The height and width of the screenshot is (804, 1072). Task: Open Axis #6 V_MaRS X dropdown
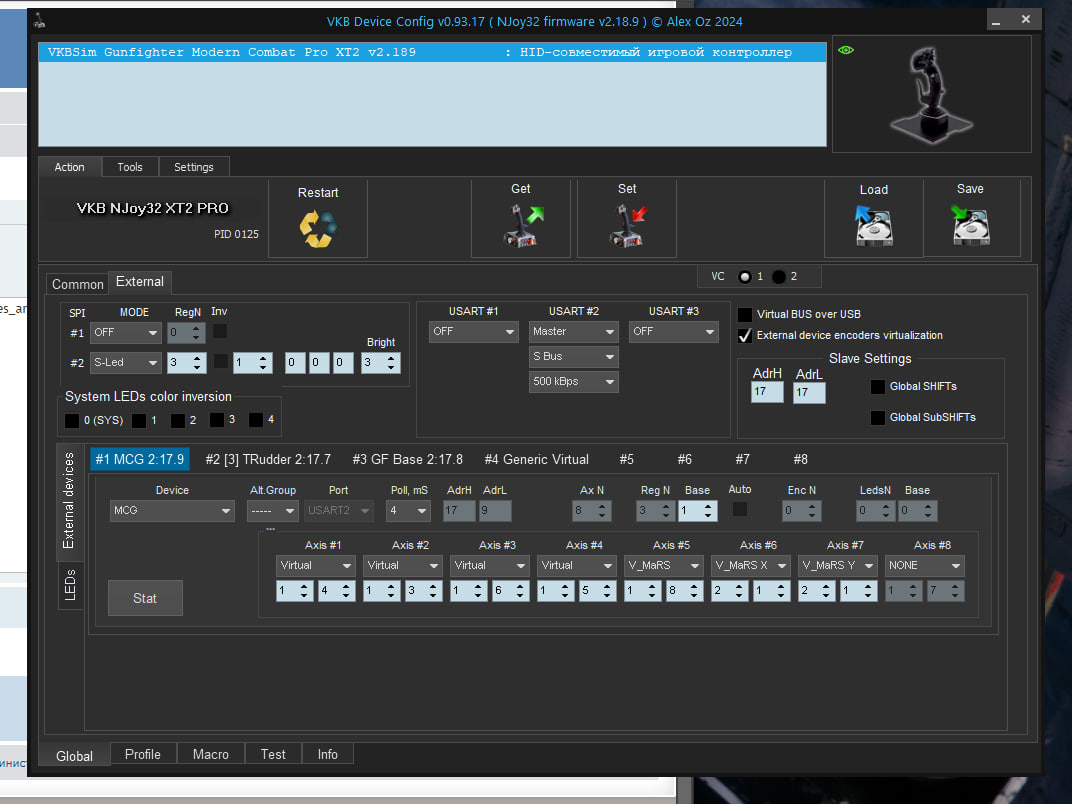751,565
